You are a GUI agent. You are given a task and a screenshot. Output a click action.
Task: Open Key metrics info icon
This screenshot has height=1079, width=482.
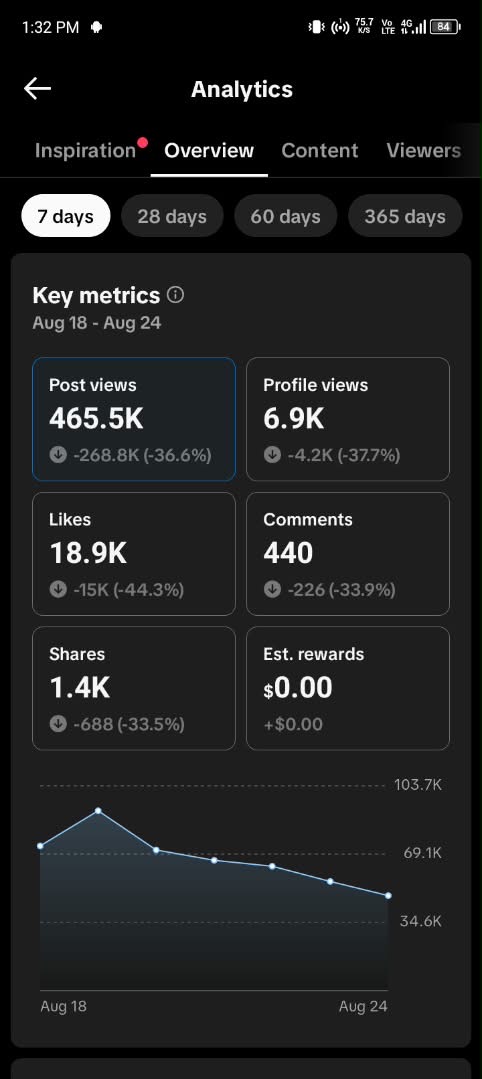click(x=176, y=295)
